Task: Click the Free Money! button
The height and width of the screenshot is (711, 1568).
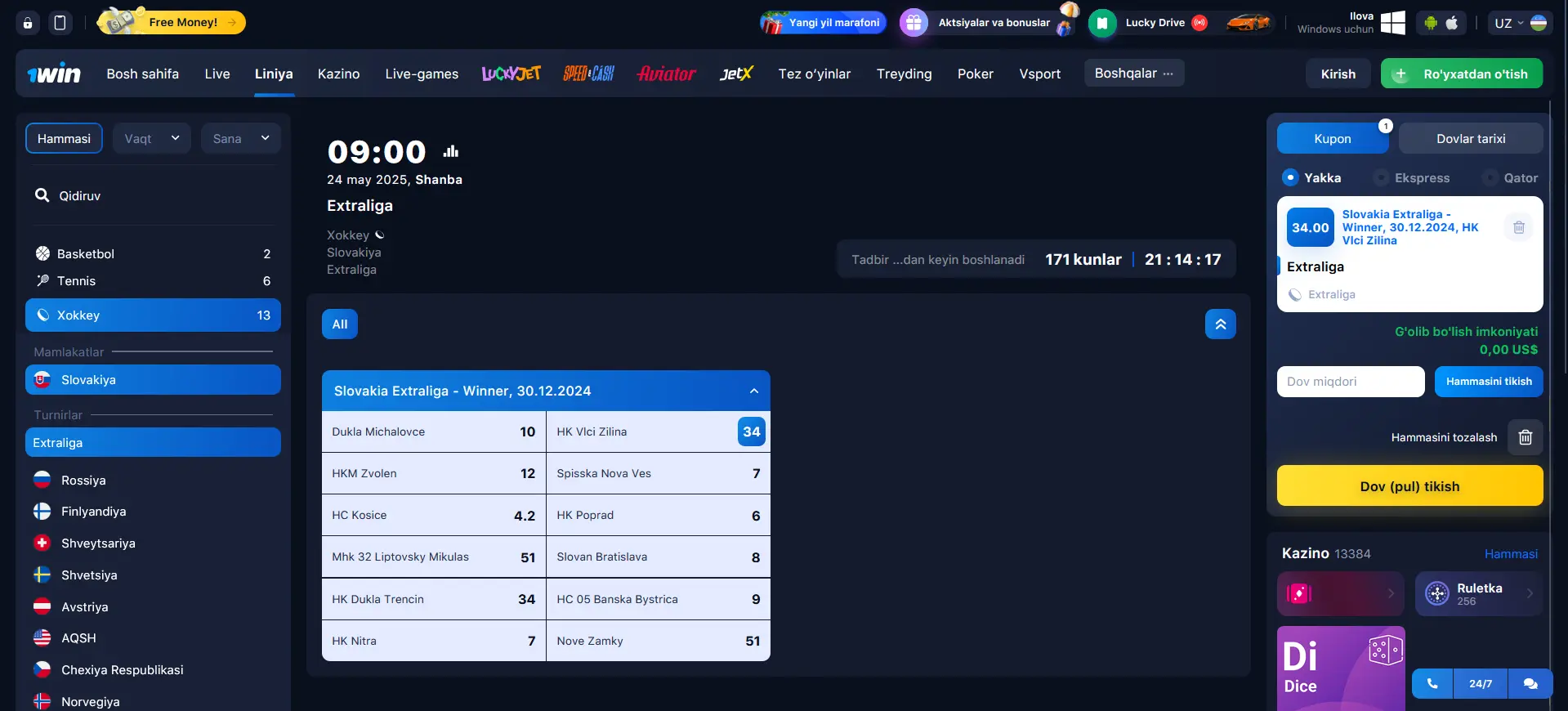Action: point(172,22)
